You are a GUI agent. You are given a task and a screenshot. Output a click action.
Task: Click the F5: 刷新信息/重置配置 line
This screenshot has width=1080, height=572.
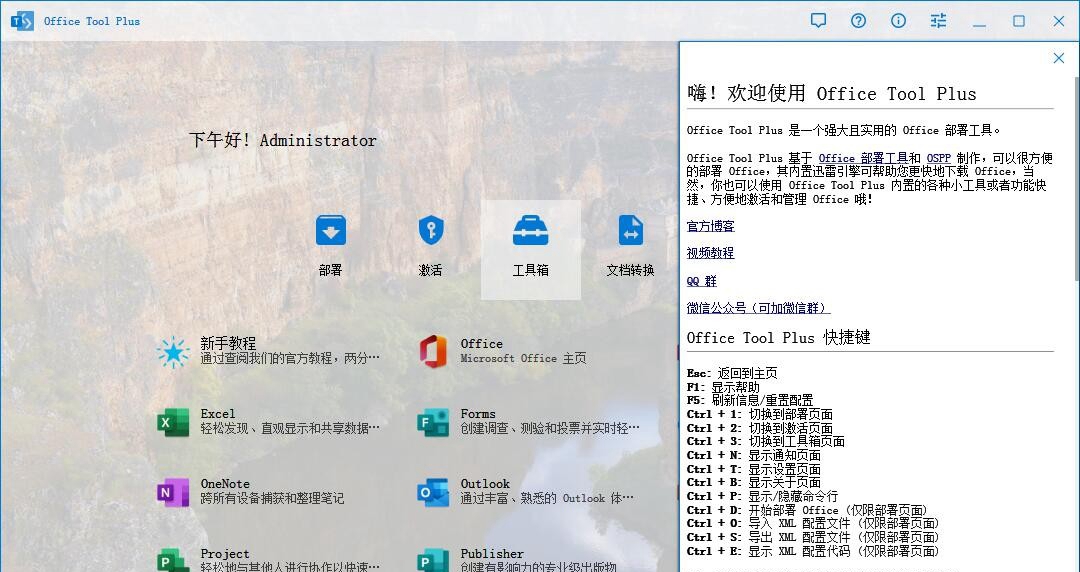point(750,400)
